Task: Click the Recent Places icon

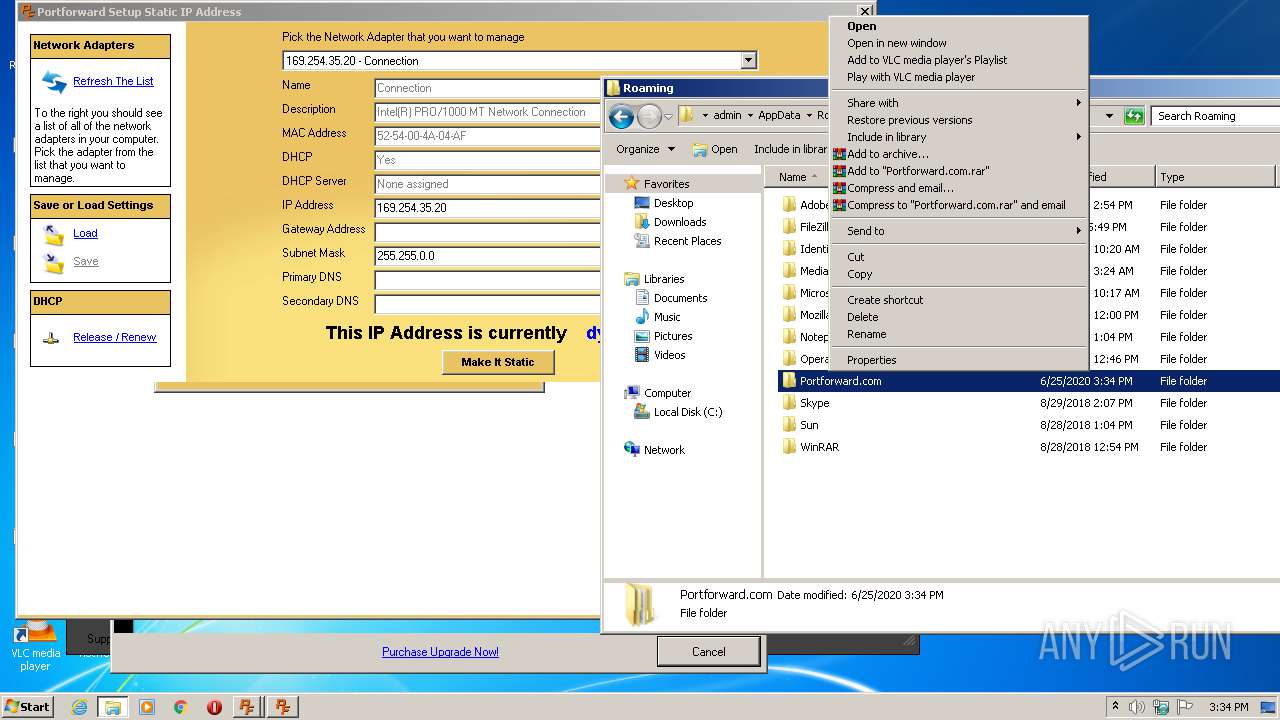Action: click(x=642, y=241)
